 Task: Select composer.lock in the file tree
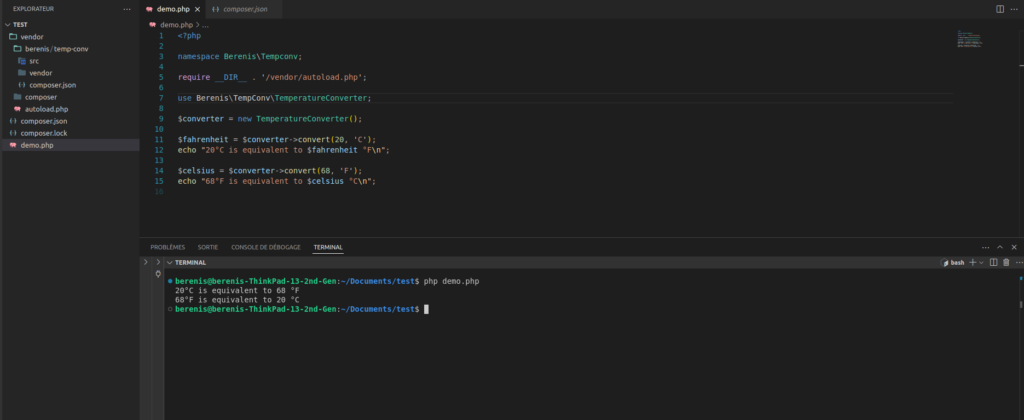coord(43,133)
